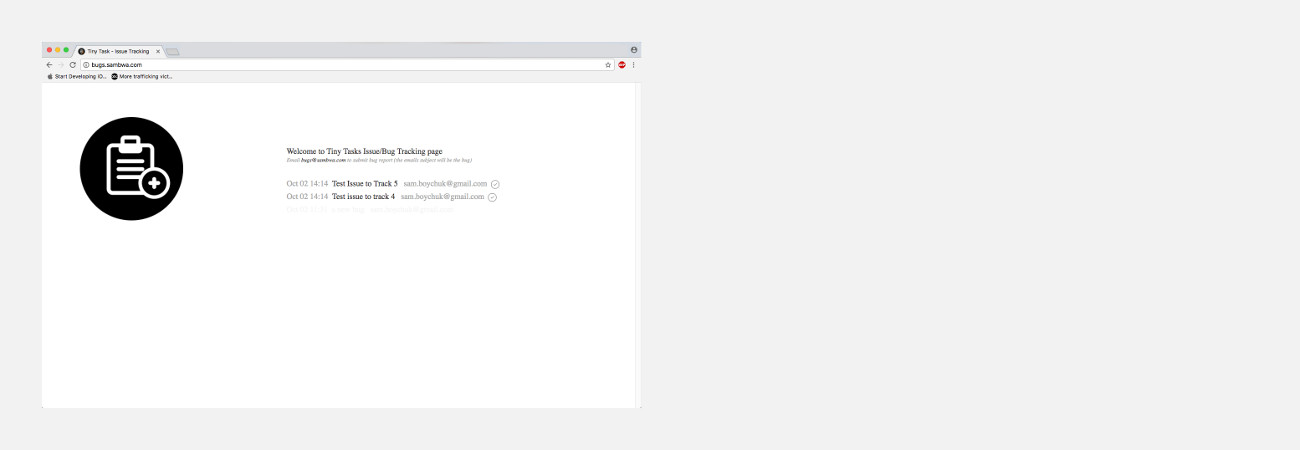Open the red adblock extension icon
Viewport: 1300px width, 450px height.
pyautogui.click(x=622, y=64)
